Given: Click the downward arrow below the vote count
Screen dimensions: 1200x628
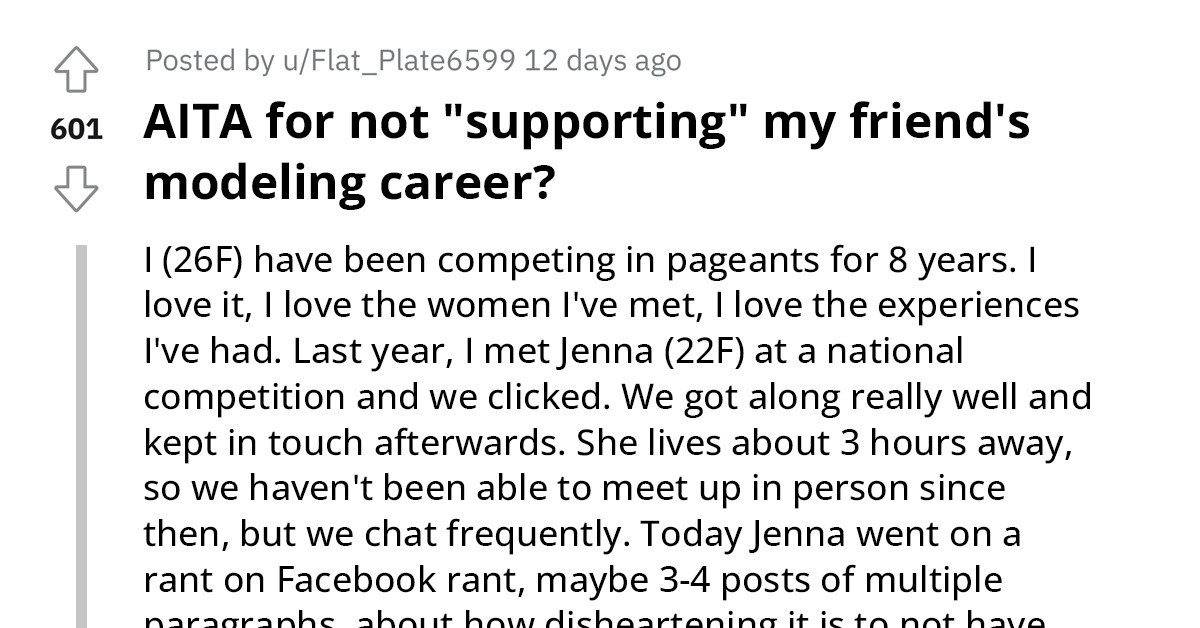Looking at the screenshot, I should [x=75, y=190].
